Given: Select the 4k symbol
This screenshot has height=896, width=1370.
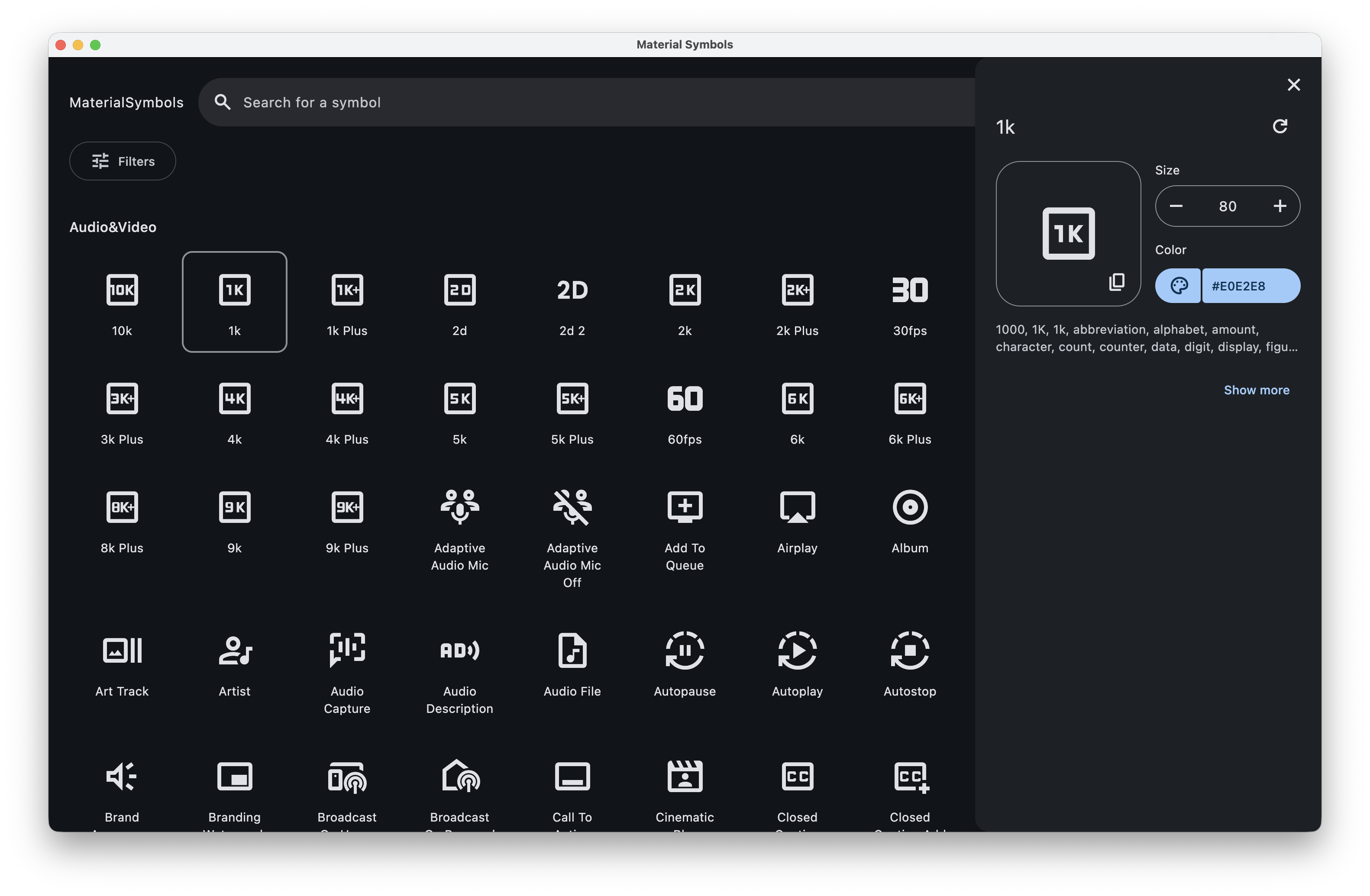Looking at the screenshot, I should 234,411.
